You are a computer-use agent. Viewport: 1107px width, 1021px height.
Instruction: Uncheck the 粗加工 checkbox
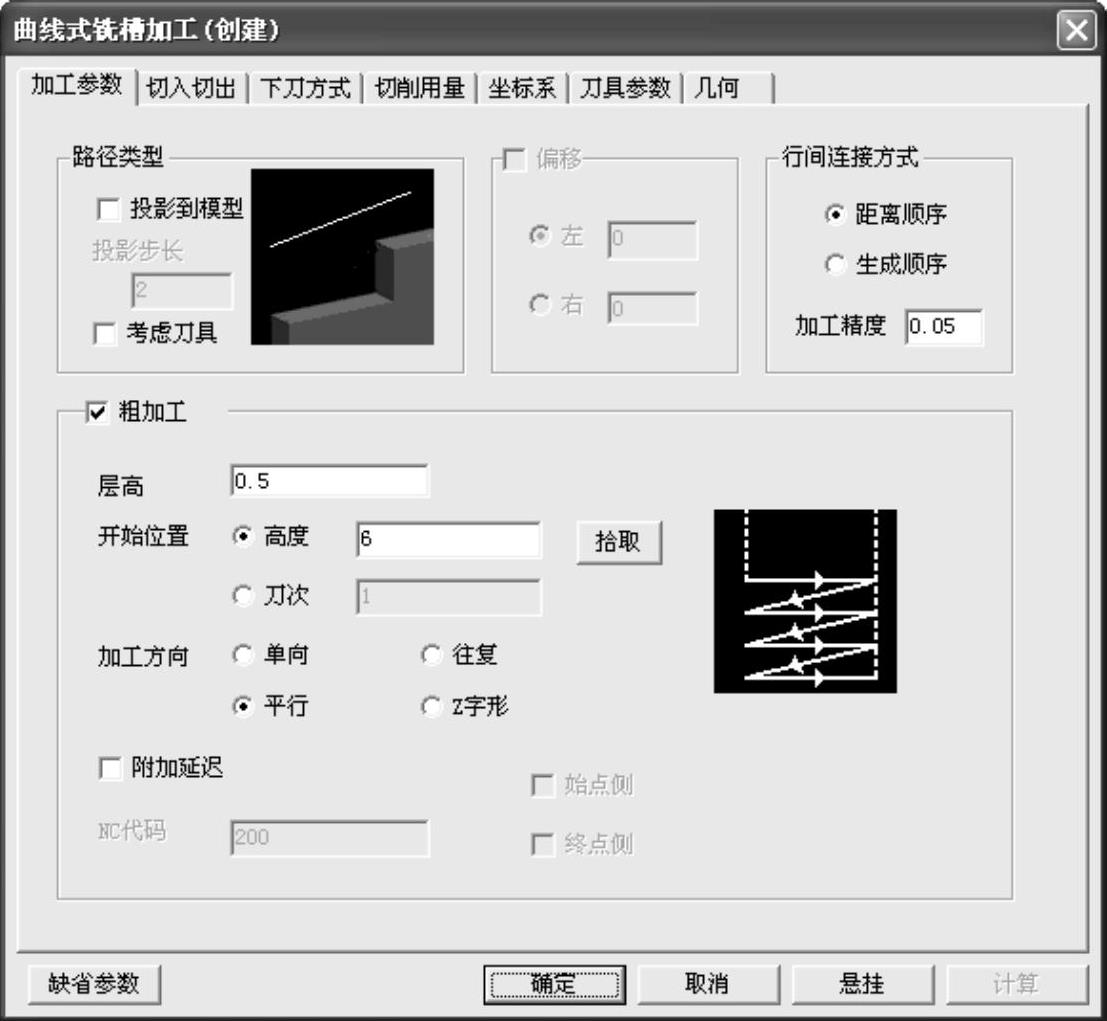coord(97,412)
